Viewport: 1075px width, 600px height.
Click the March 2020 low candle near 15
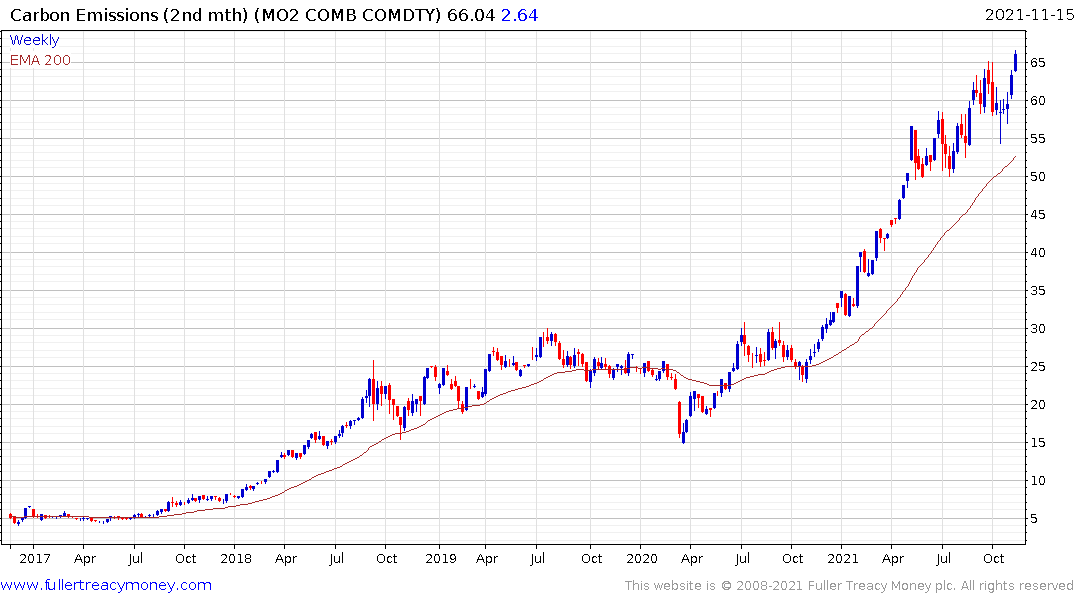pos(684,435)
